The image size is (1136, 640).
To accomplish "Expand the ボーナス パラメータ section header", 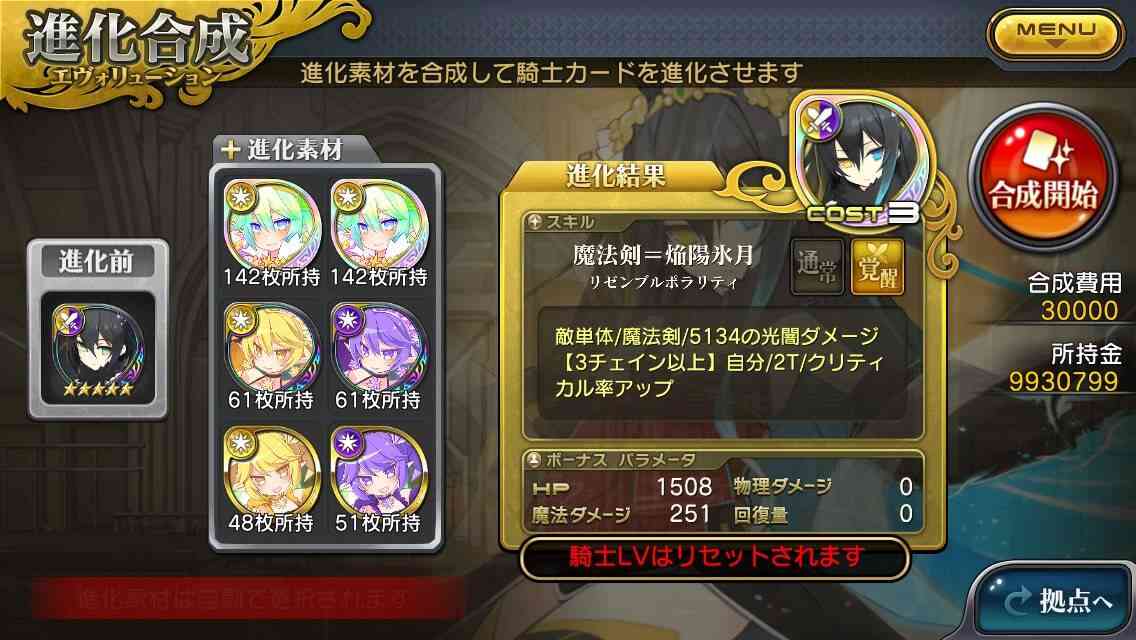I will [611, 460].
